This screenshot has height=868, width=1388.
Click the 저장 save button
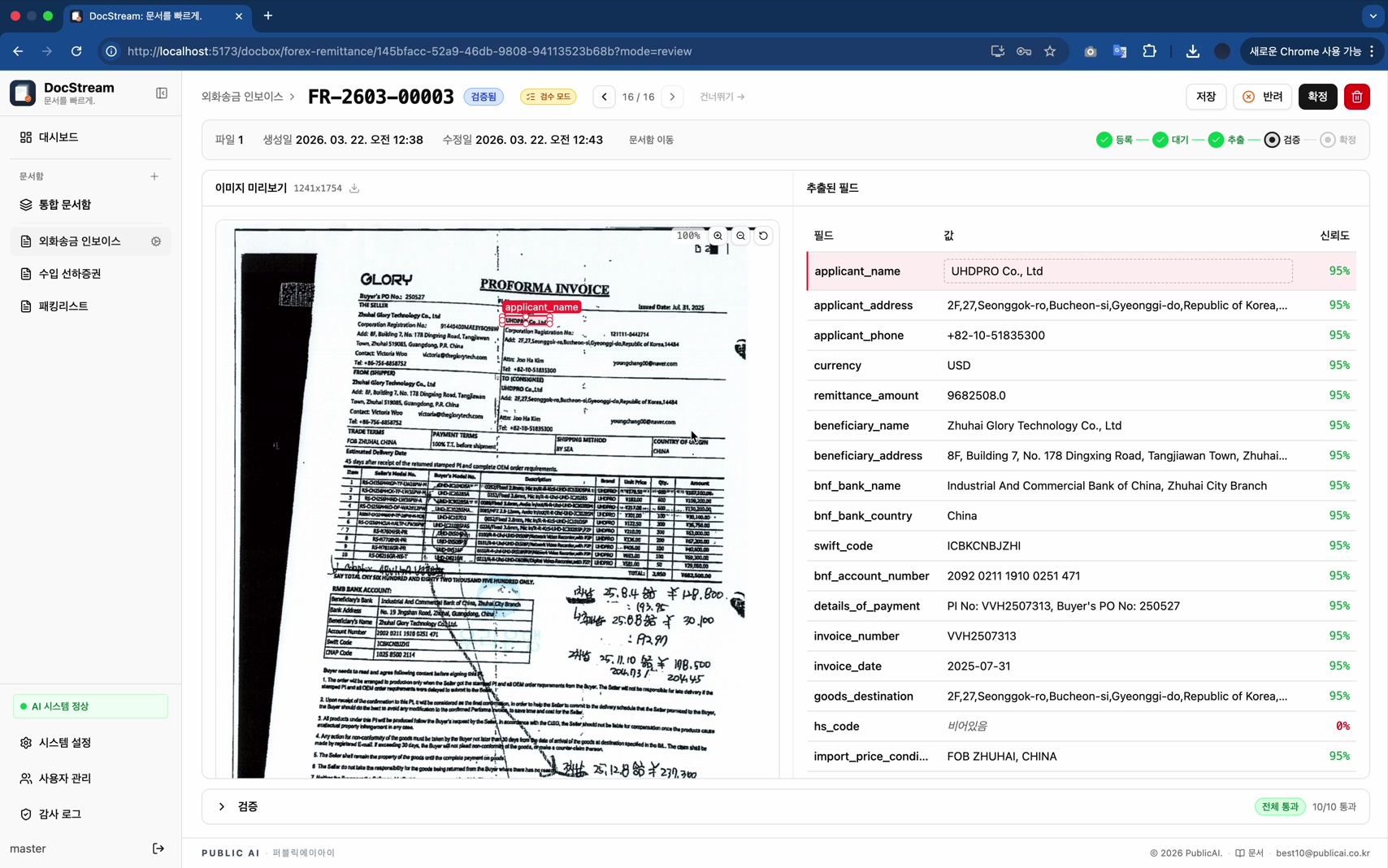click(x=1205, y=97)
